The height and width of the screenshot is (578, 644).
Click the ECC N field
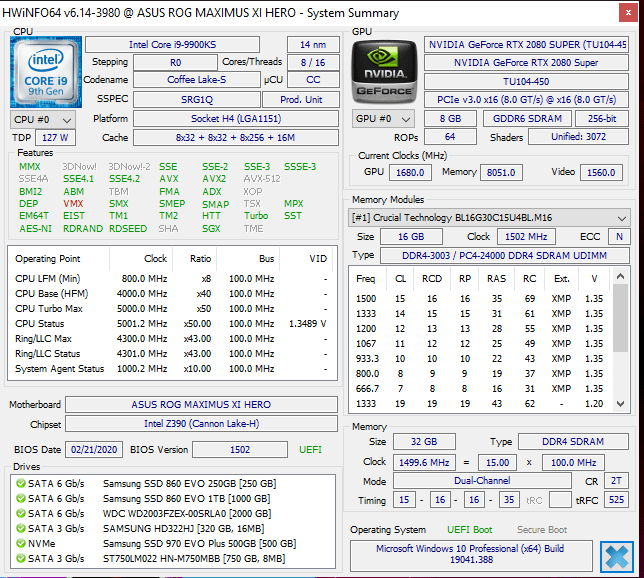click(619, 237)
